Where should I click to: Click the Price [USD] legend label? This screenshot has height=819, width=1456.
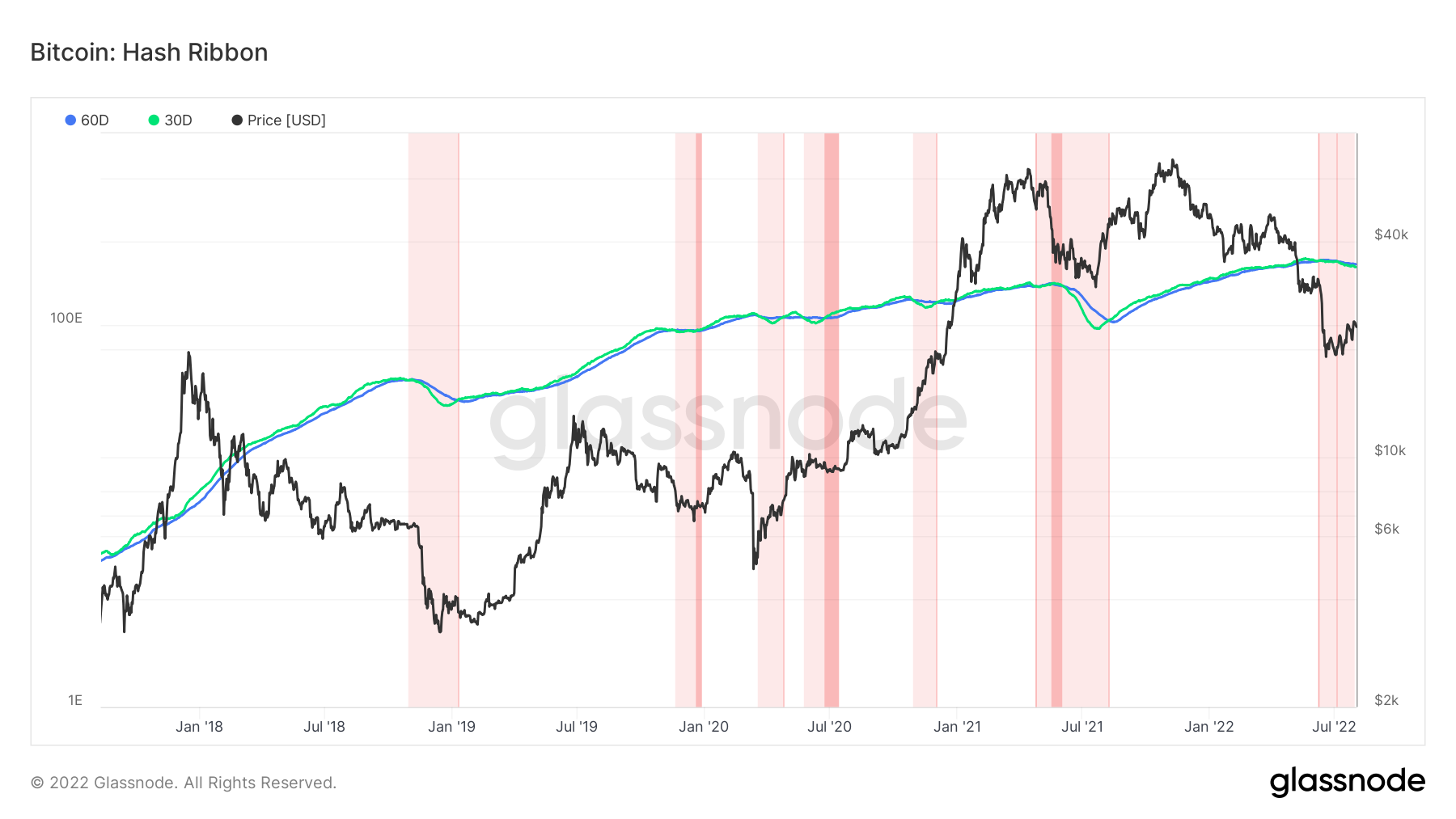[286, 120]
